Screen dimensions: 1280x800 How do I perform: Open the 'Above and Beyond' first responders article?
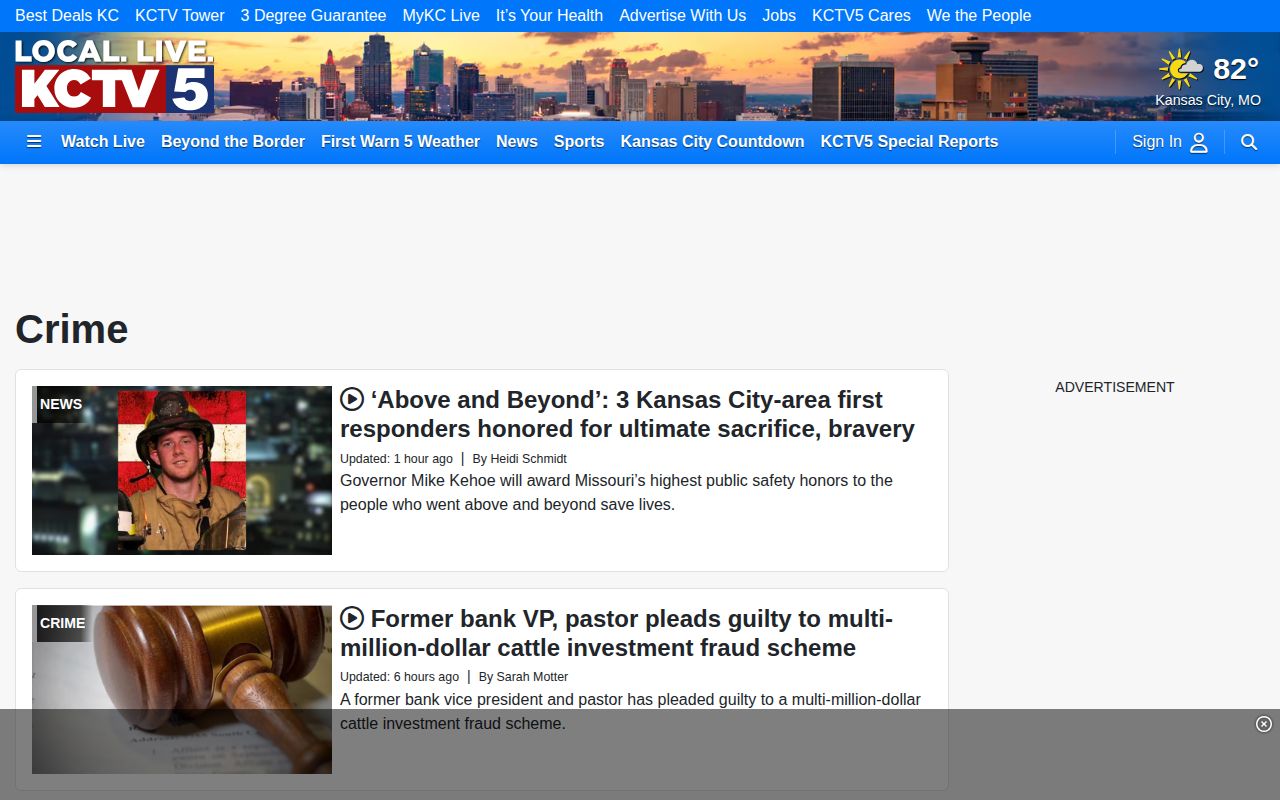tap(627, 414)
